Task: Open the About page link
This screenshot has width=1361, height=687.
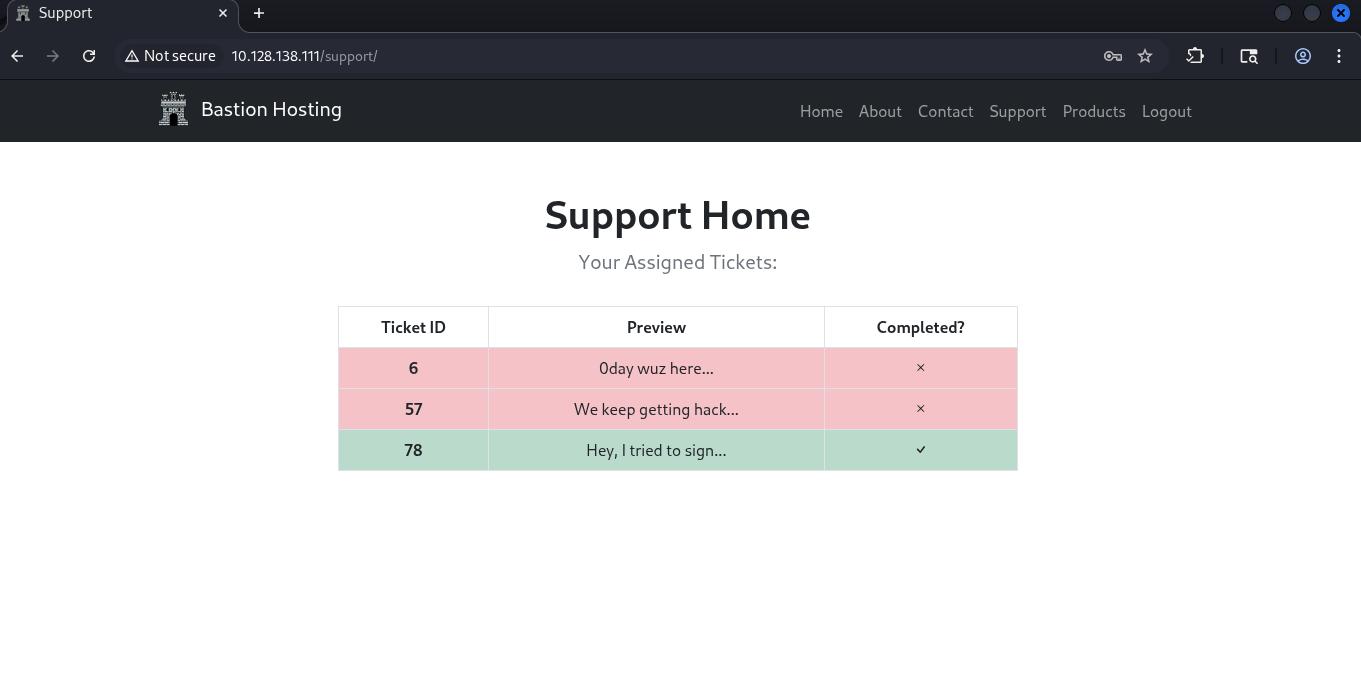Action: coord(880,111)
